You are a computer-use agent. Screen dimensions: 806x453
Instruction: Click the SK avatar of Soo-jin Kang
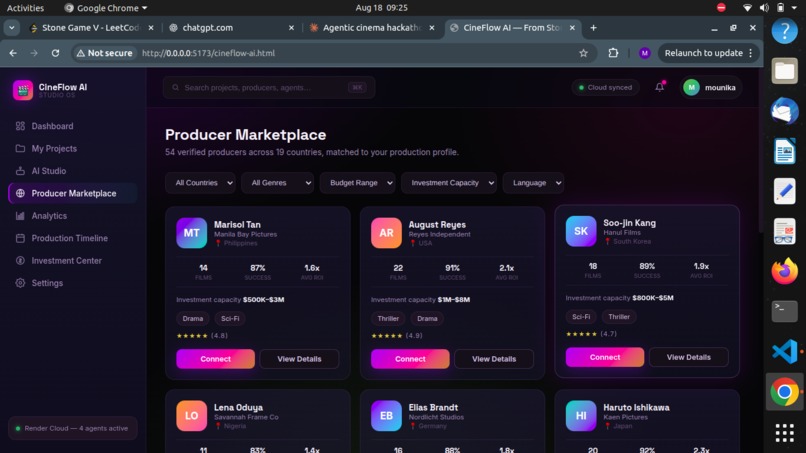[581, 231]
